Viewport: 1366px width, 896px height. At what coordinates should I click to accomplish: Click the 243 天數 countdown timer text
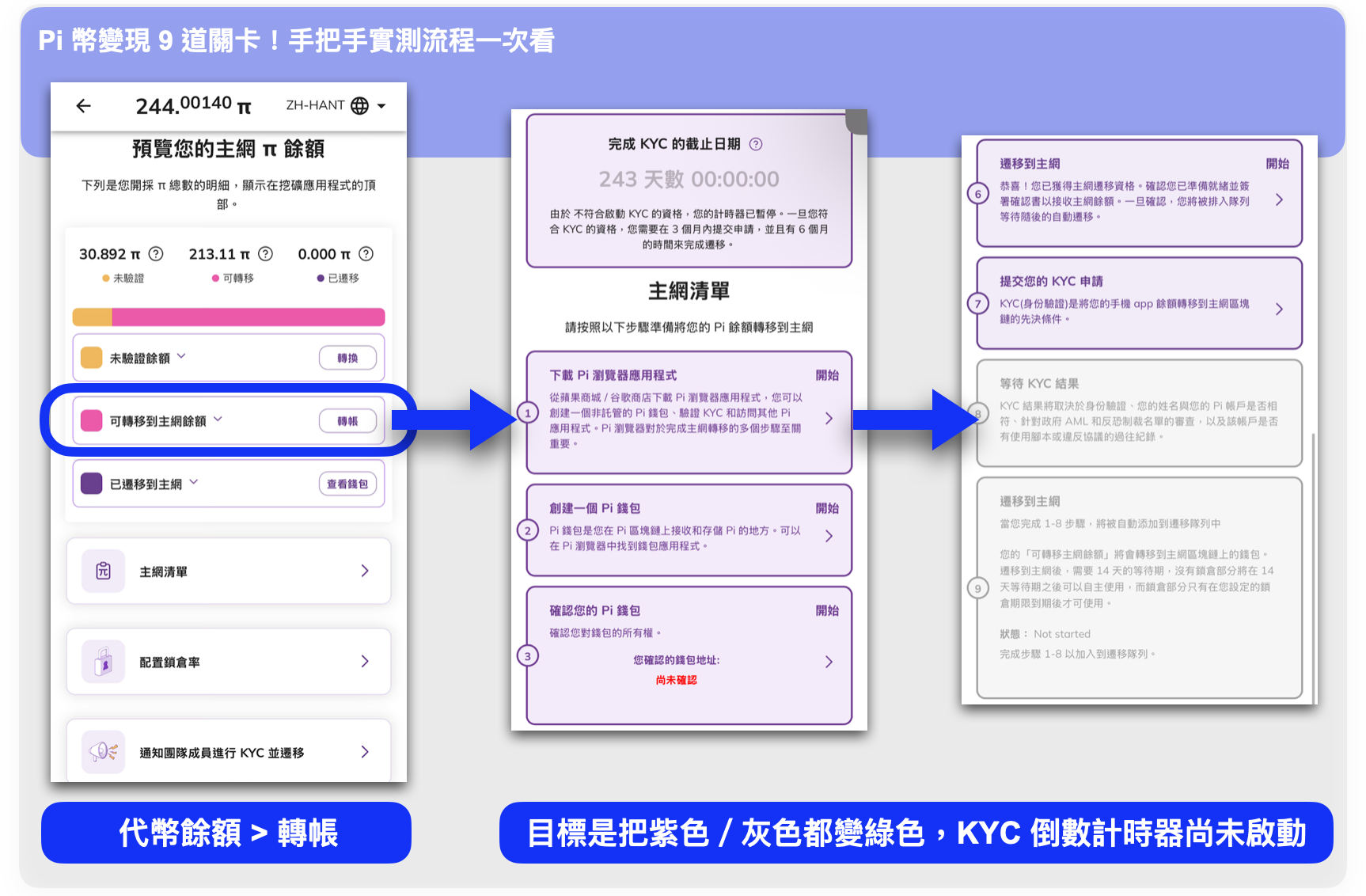pos(689,180)
